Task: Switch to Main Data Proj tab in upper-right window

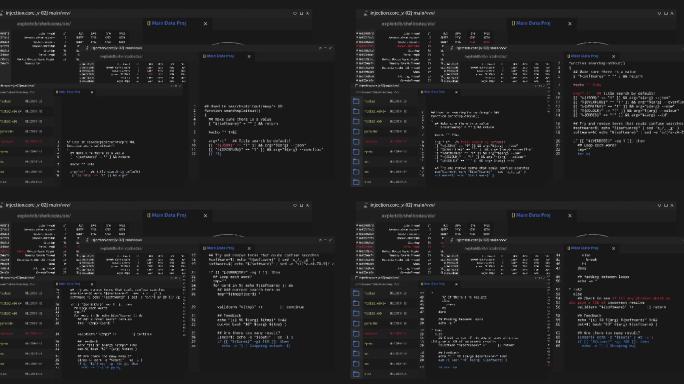Action: tap(533, 23)
